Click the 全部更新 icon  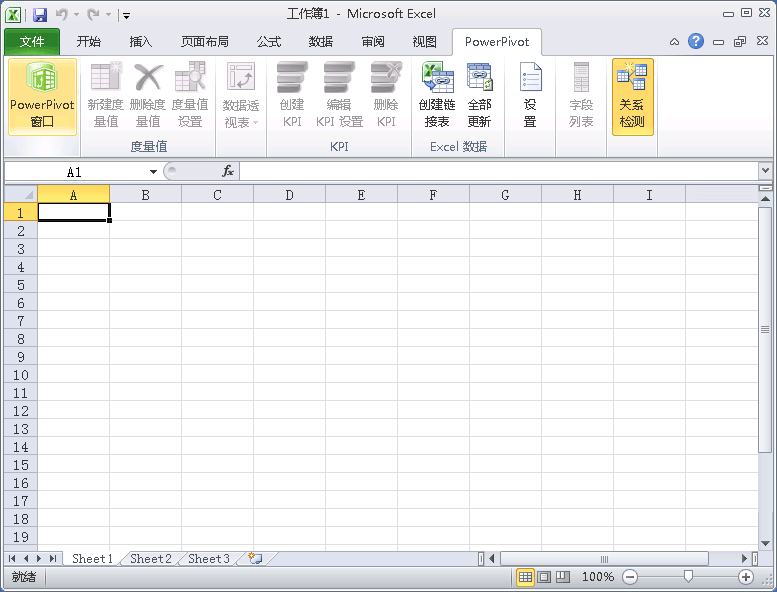479,95
